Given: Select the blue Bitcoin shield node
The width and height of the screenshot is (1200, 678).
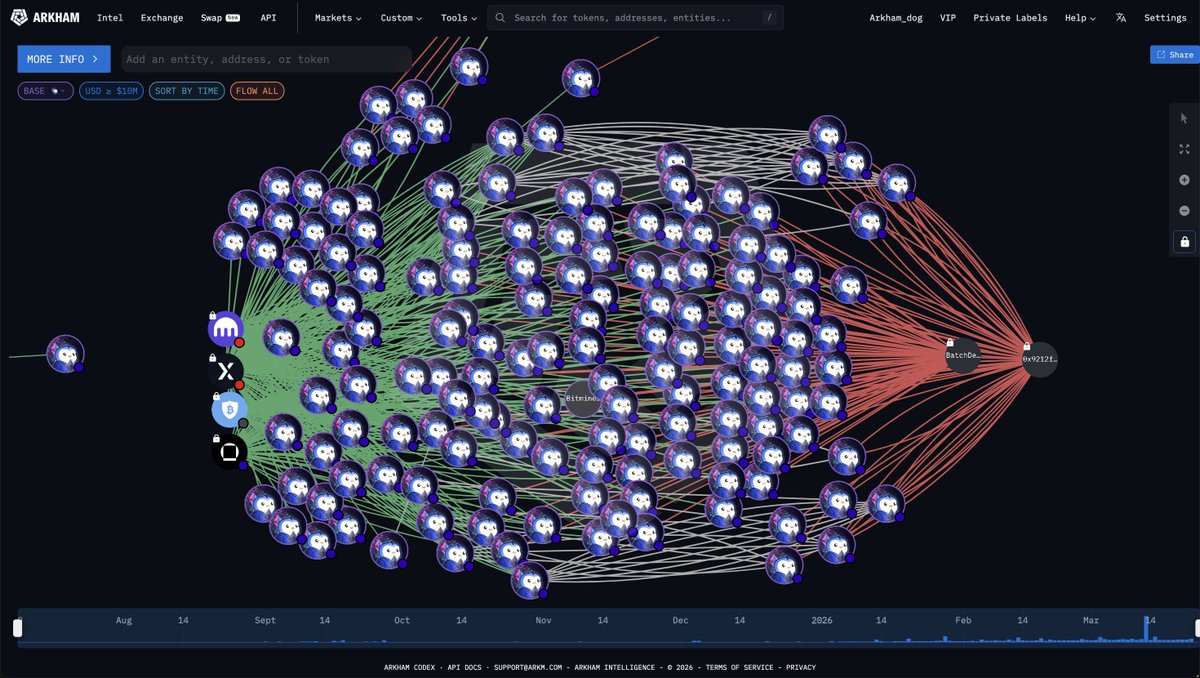Looking at the screenshot, I should coord(229,409).
